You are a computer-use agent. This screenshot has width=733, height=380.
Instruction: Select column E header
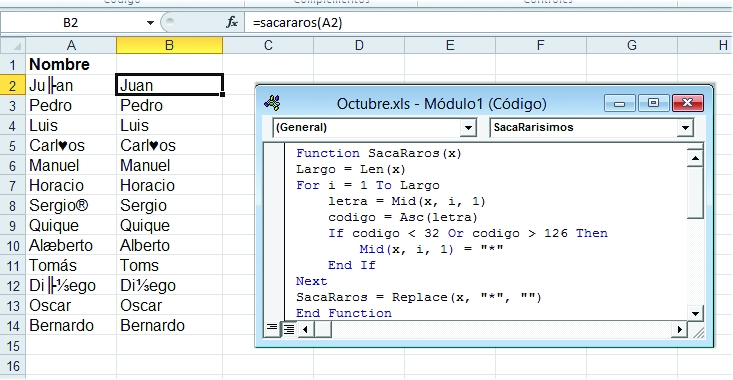450,45
